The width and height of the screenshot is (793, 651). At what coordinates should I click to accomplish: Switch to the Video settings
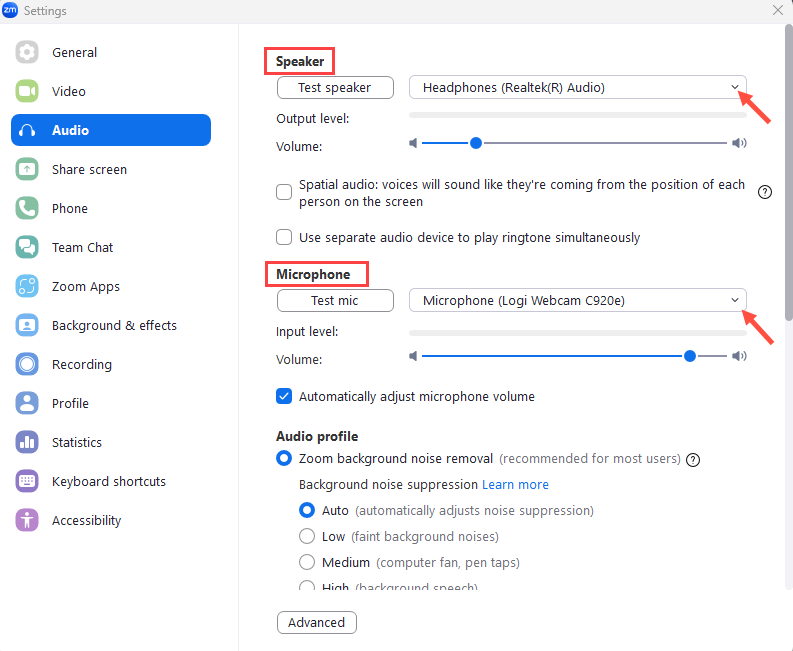point(111,91)
